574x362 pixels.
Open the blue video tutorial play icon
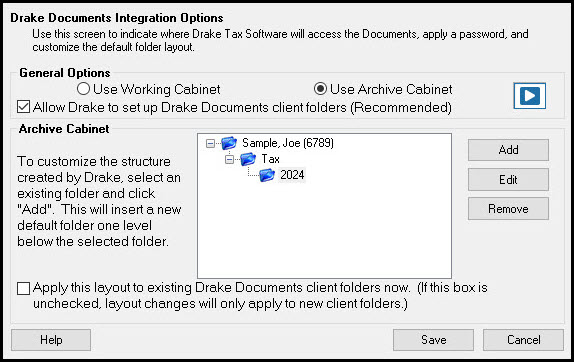click(x=529, y=96)
